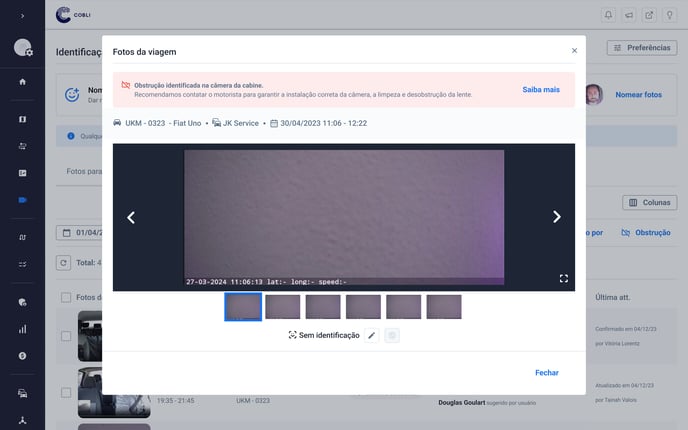The width and height of the screenshot is (688, 430).
Task: Click the main obstructed camera image
Action: [x=344, y=218]
